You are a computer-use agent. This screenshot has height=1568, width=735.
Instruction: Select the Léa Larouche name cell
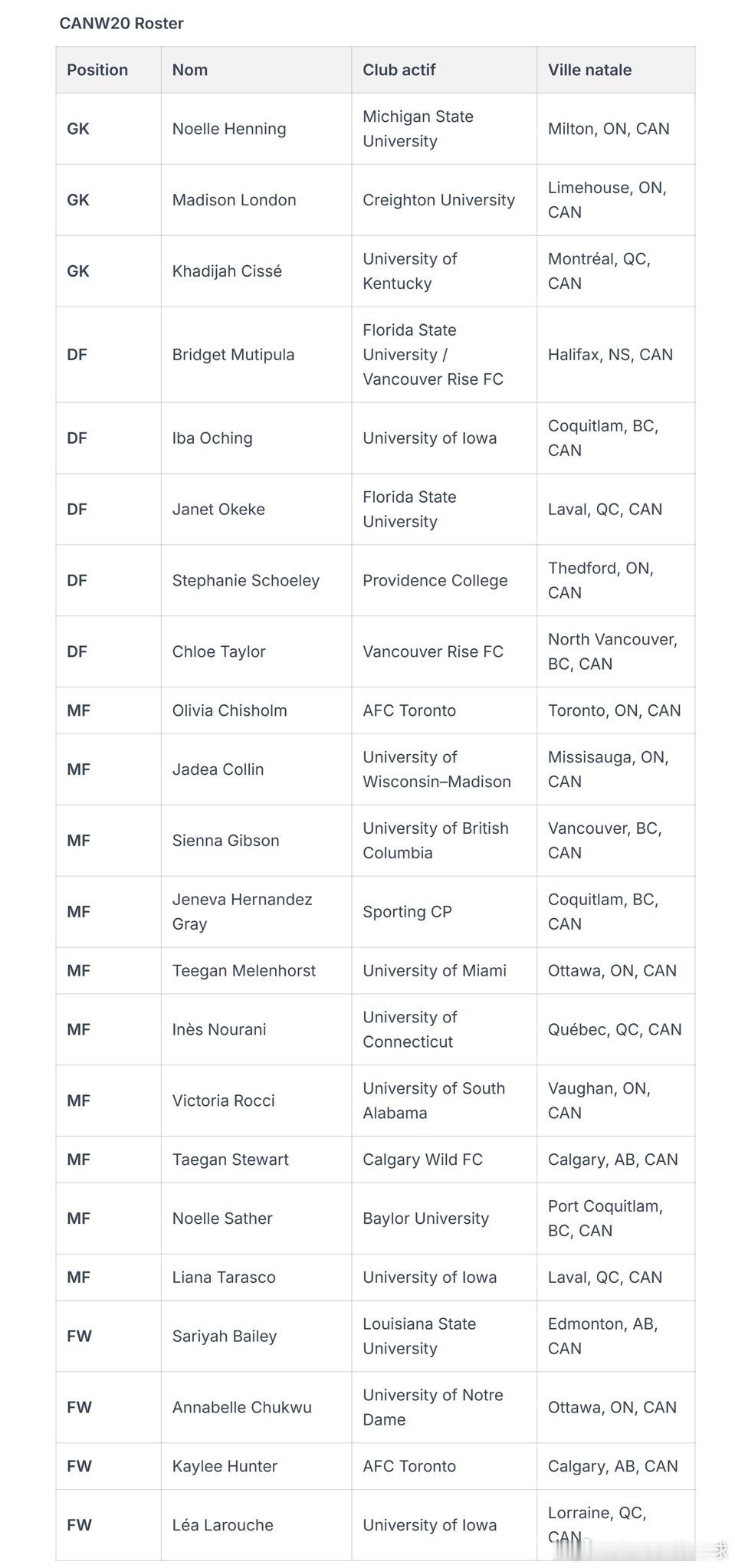[256, 1525]
